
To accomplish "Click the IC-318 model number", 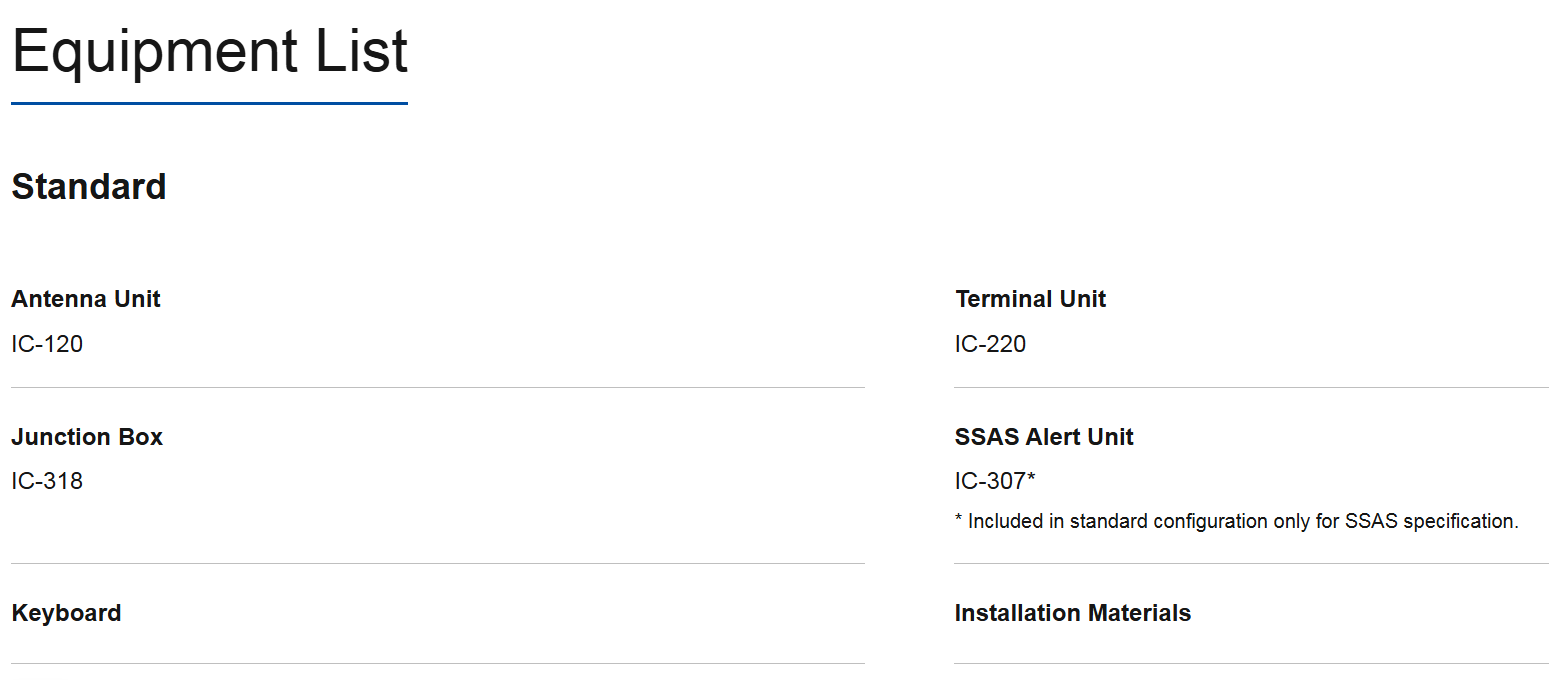I will click(47, 481).
